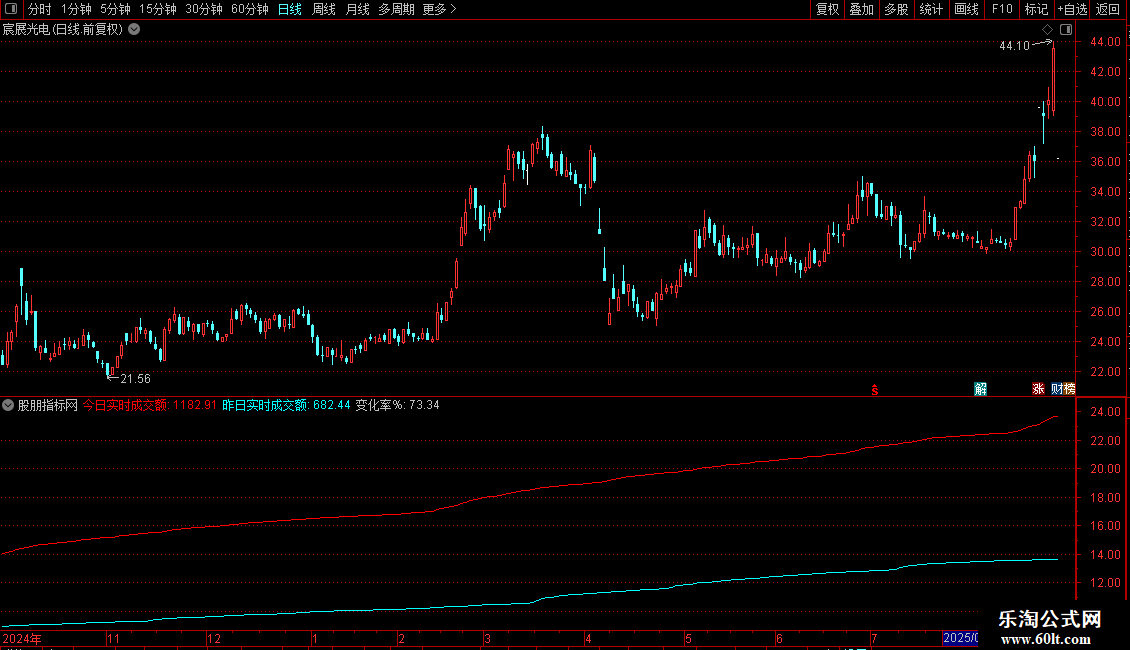Open the 解 info badge
The width and height of the screenshot is (1130, 650).
(x=981, y=389)
